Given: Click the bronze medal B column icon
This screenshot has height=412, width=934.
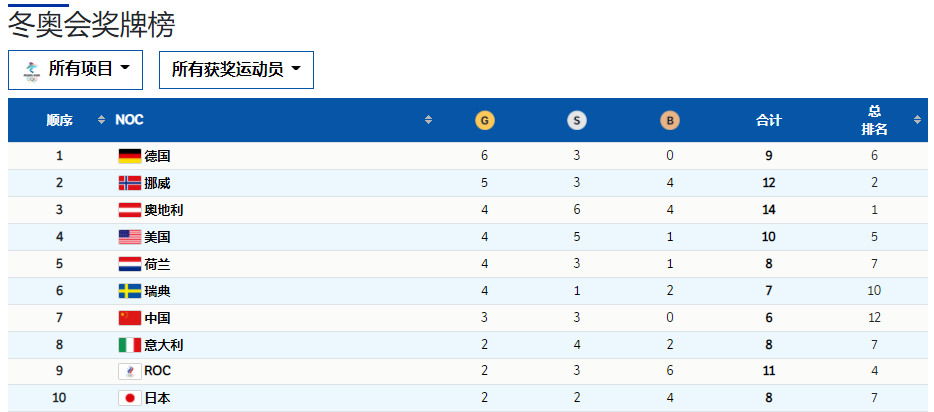Looking at the screenshot, I should 670,121.
